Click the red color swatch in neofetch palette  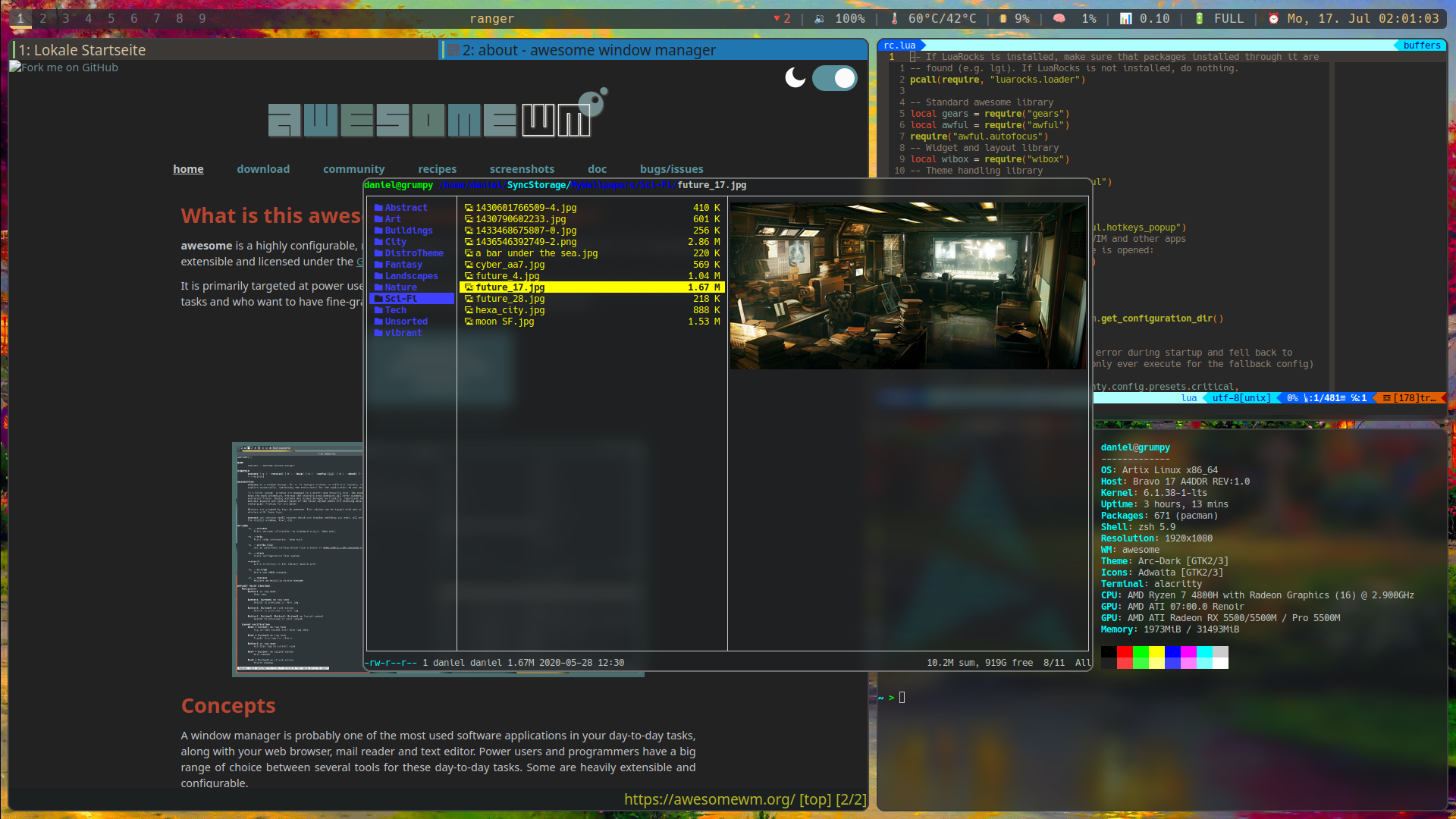pos(1124,651)
